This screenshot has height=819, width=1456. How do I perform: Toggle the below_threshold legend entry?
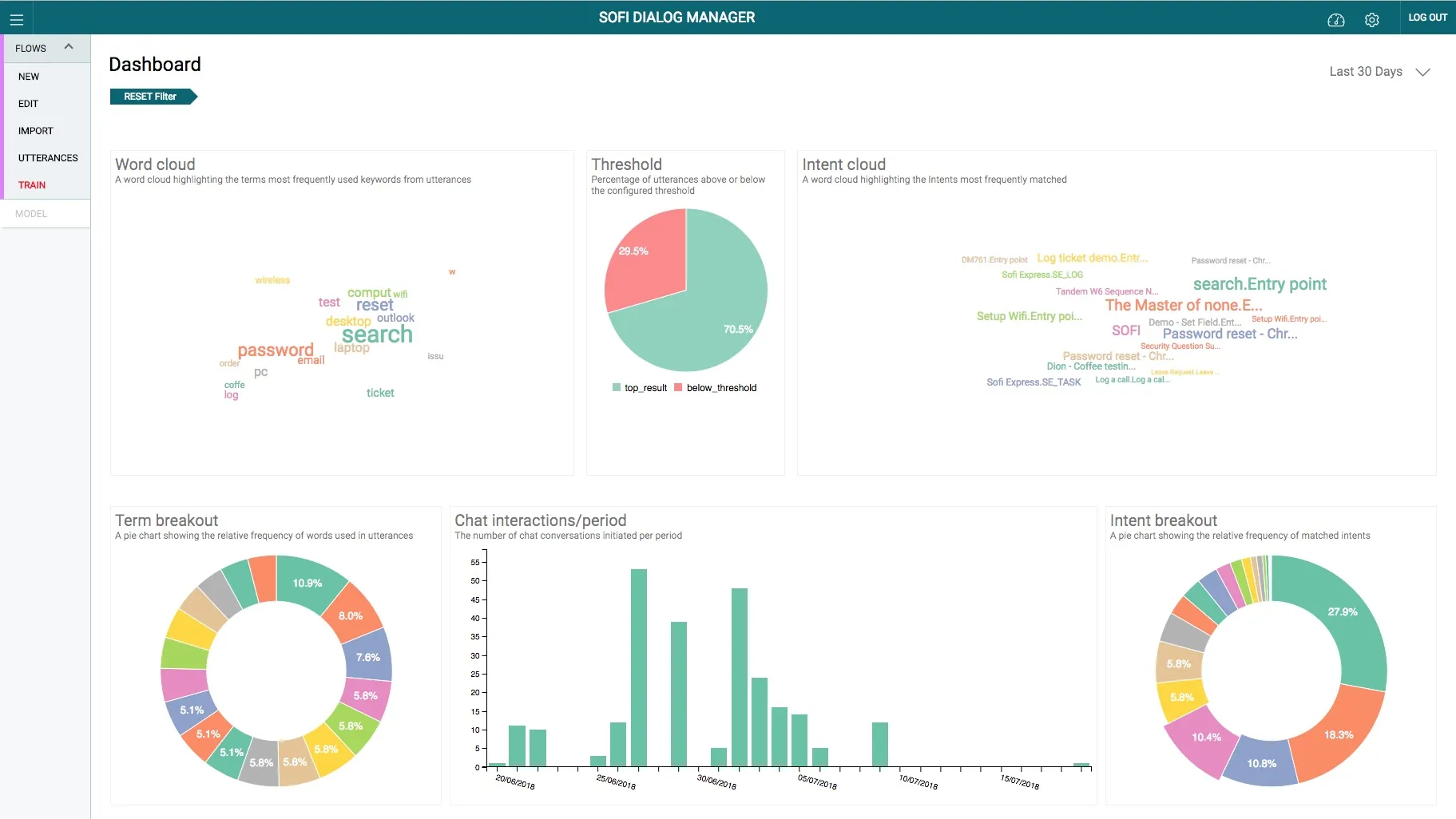[x=715, y=388]
